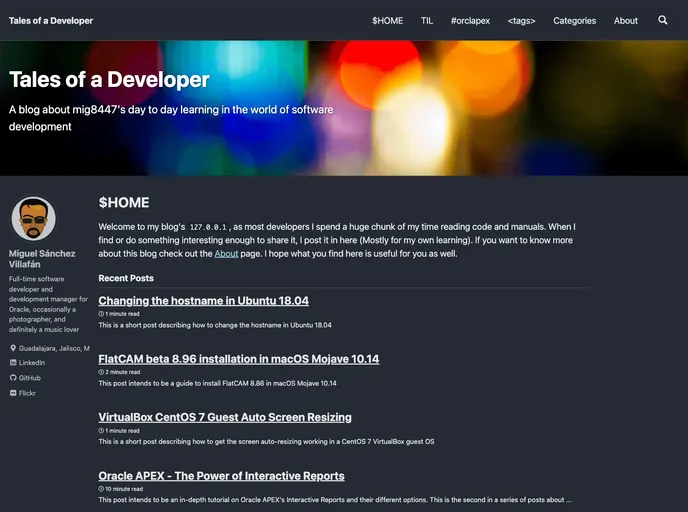Click clock icon under Oracle APEX post

point(101,489)
